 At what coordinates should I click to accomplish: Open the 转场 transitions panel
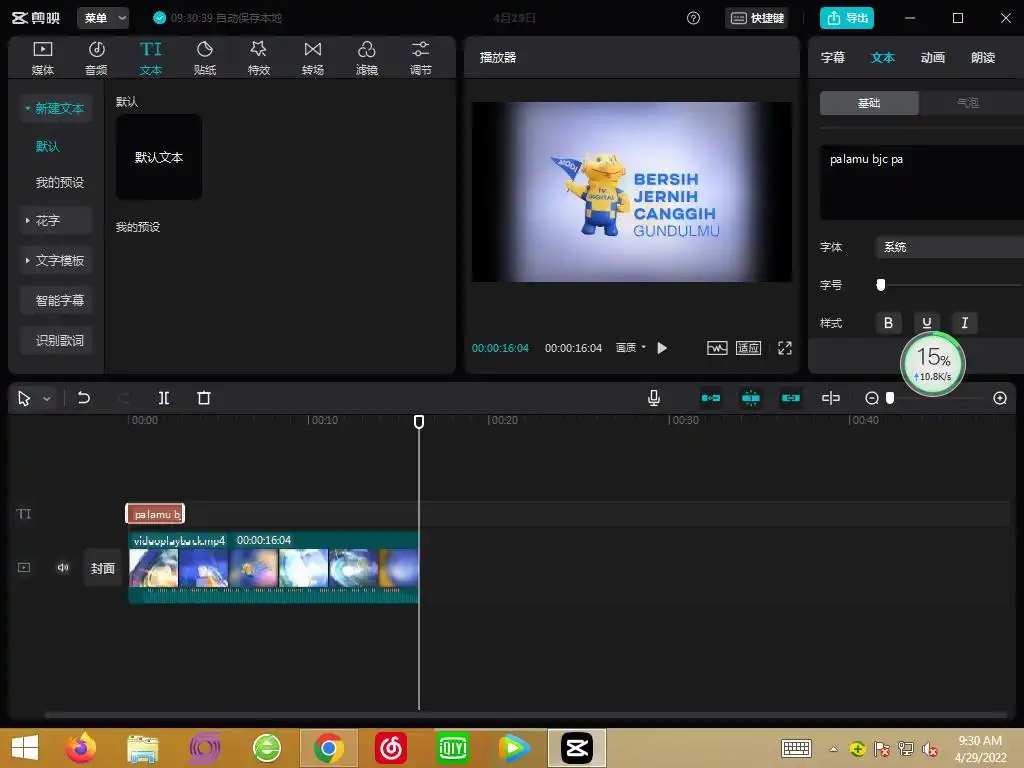click(313, 57)
